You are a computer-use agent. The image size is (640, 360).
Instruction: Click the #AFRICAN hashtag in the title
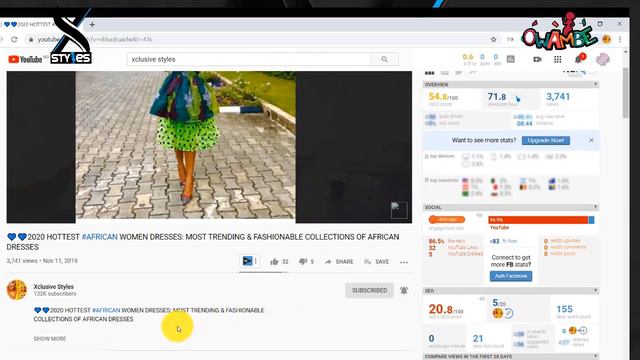click(99, 237)
